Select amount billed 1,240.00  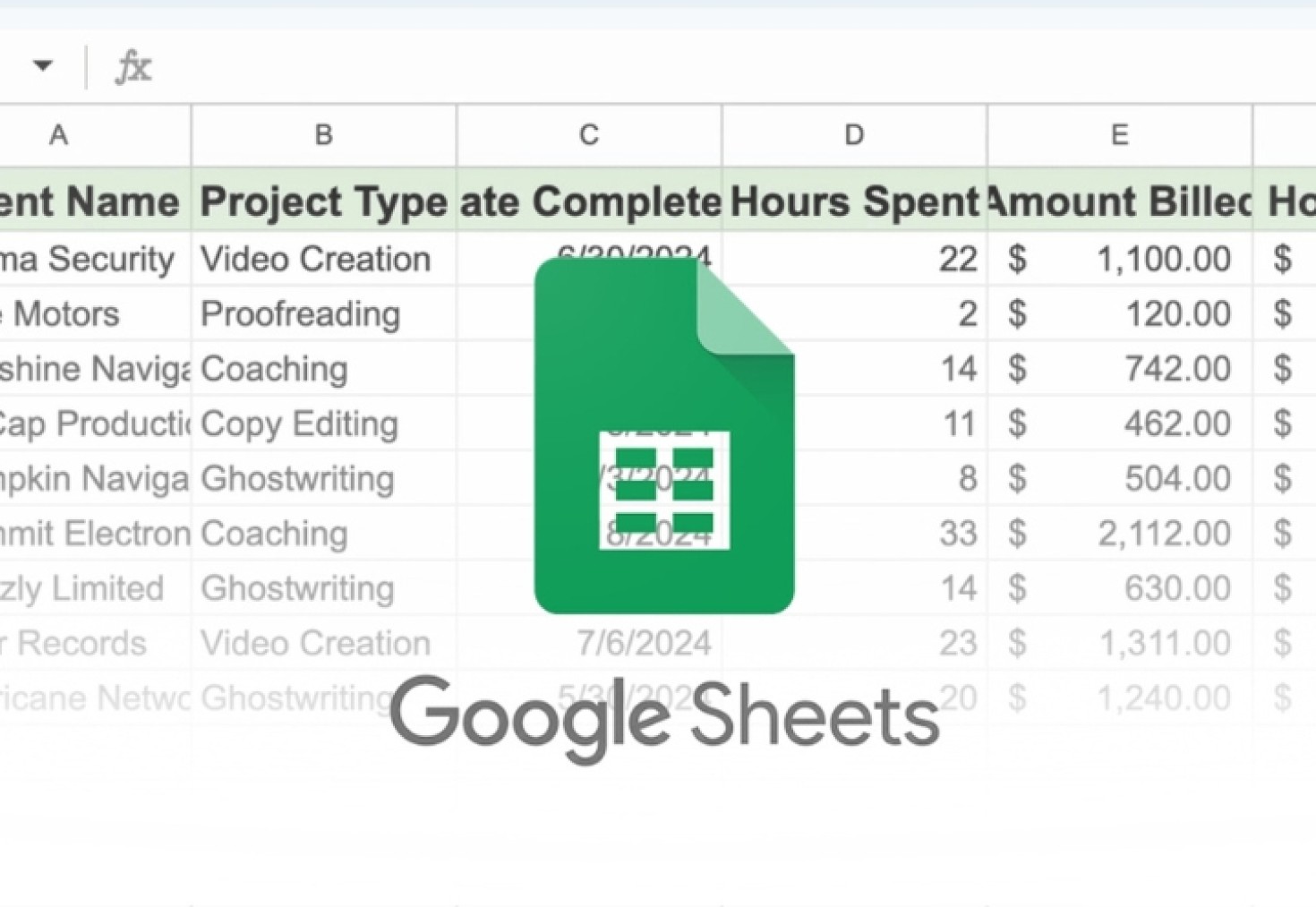coord(1120,697)
